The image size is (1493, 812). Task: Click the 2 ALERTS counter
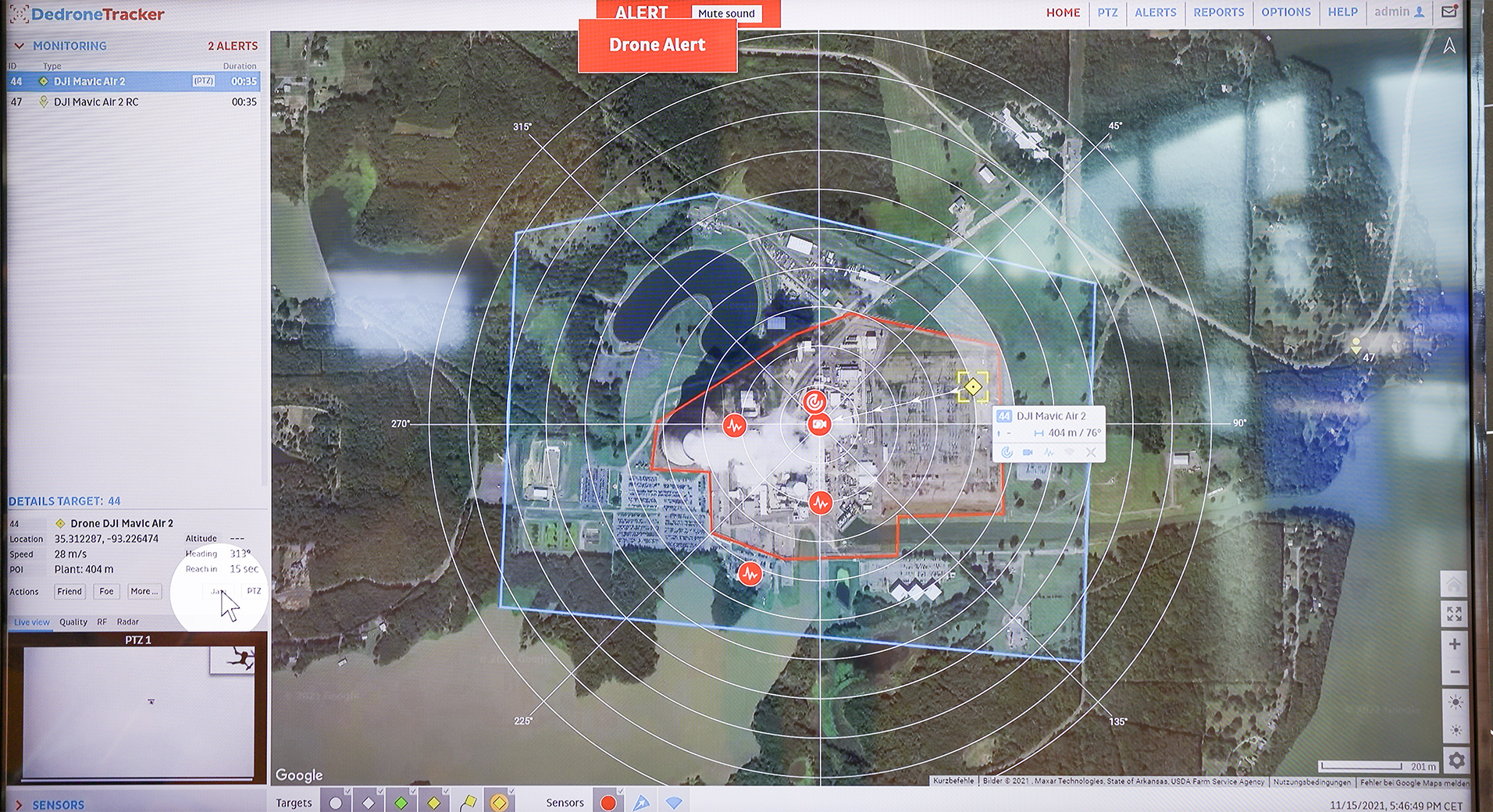point(233,46)
